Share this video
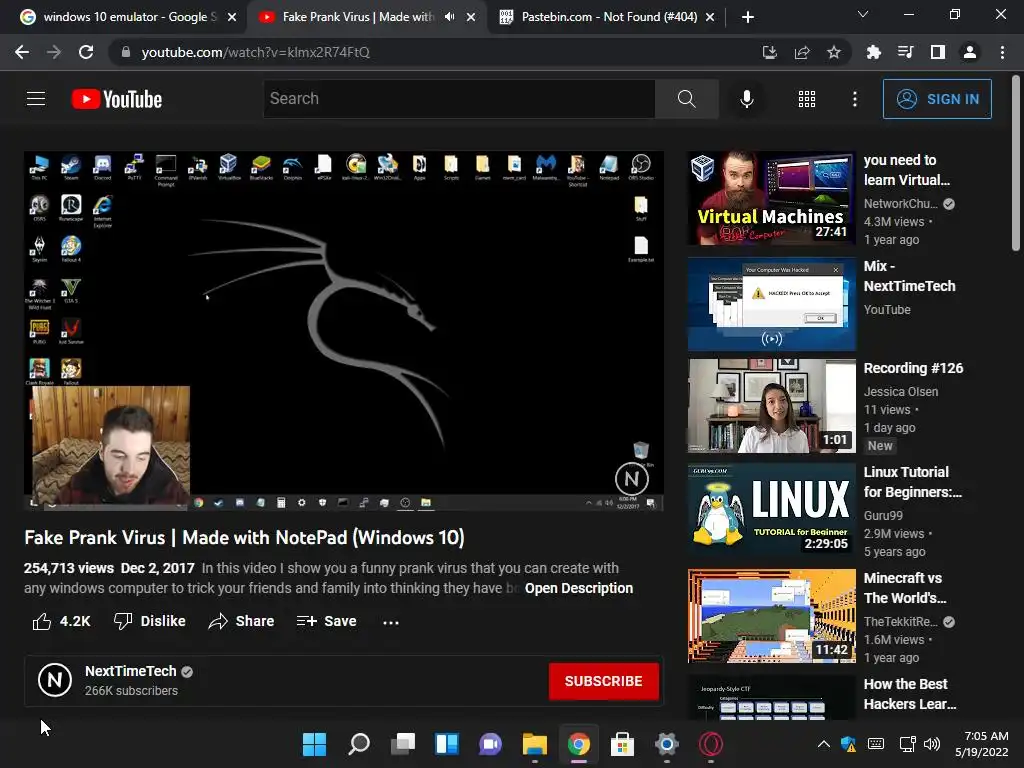 [241, 621]
